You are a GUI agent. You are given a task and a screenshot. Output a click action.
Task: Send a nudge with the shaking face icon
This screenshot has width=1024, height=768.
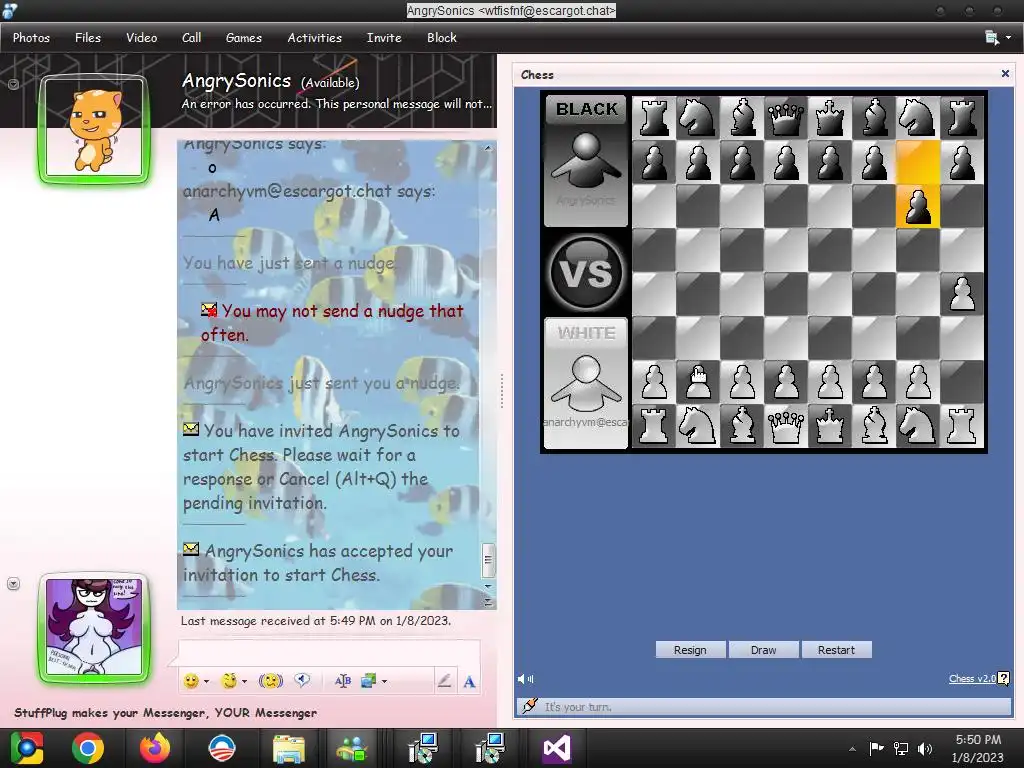click(270, 681)
